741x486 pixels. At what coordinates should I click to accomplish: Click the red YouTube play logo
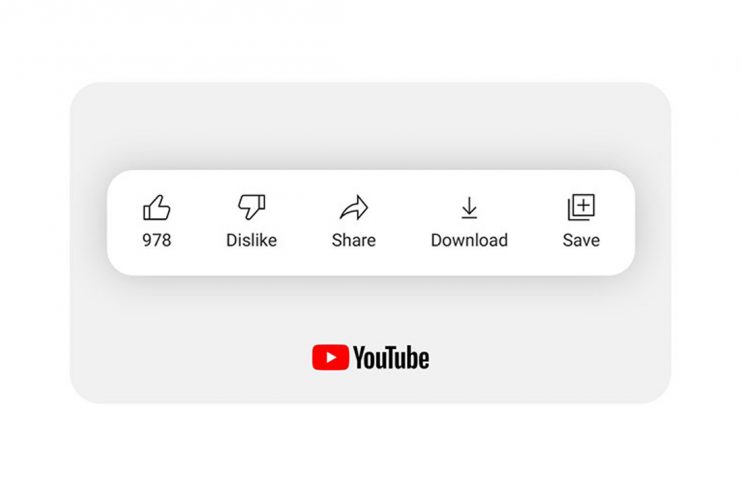point(330,357)
